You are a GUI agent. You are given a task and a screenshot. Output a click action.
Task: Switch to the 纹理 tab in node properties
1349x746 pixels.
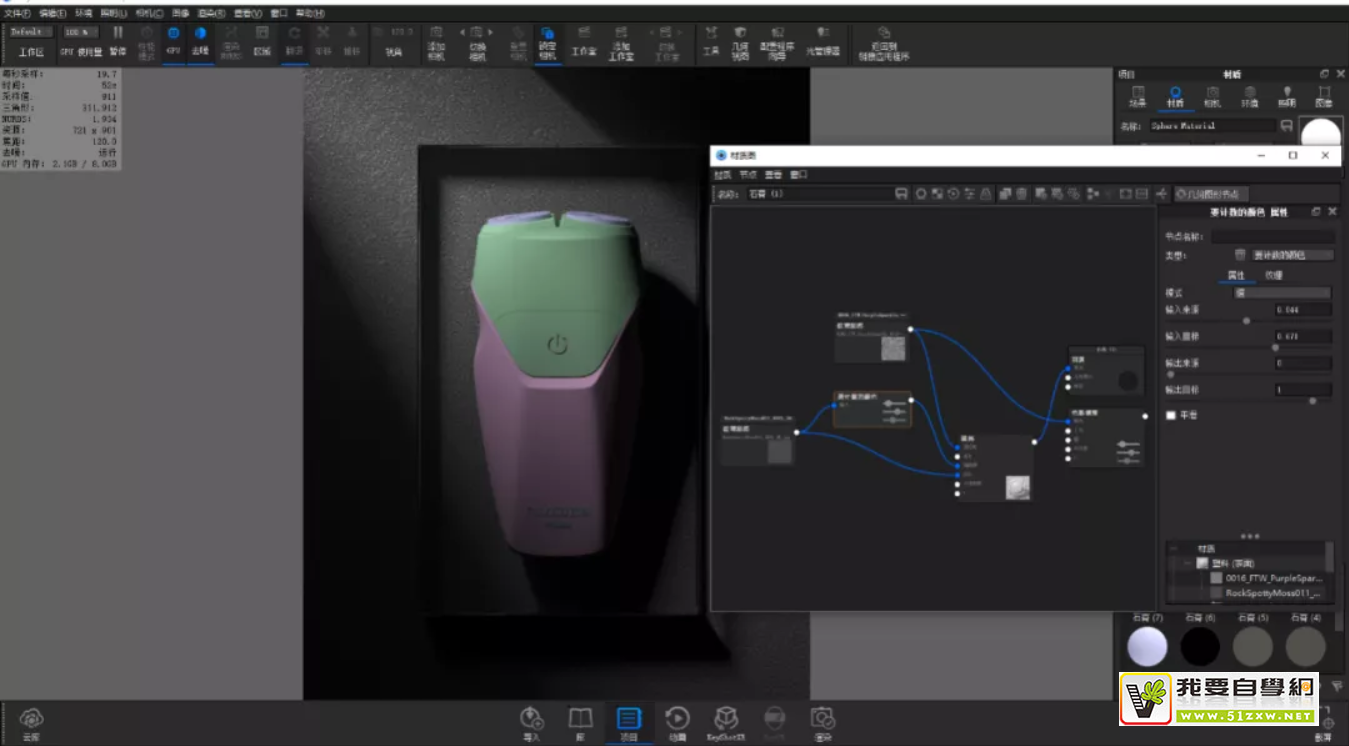coord(1273,275)
